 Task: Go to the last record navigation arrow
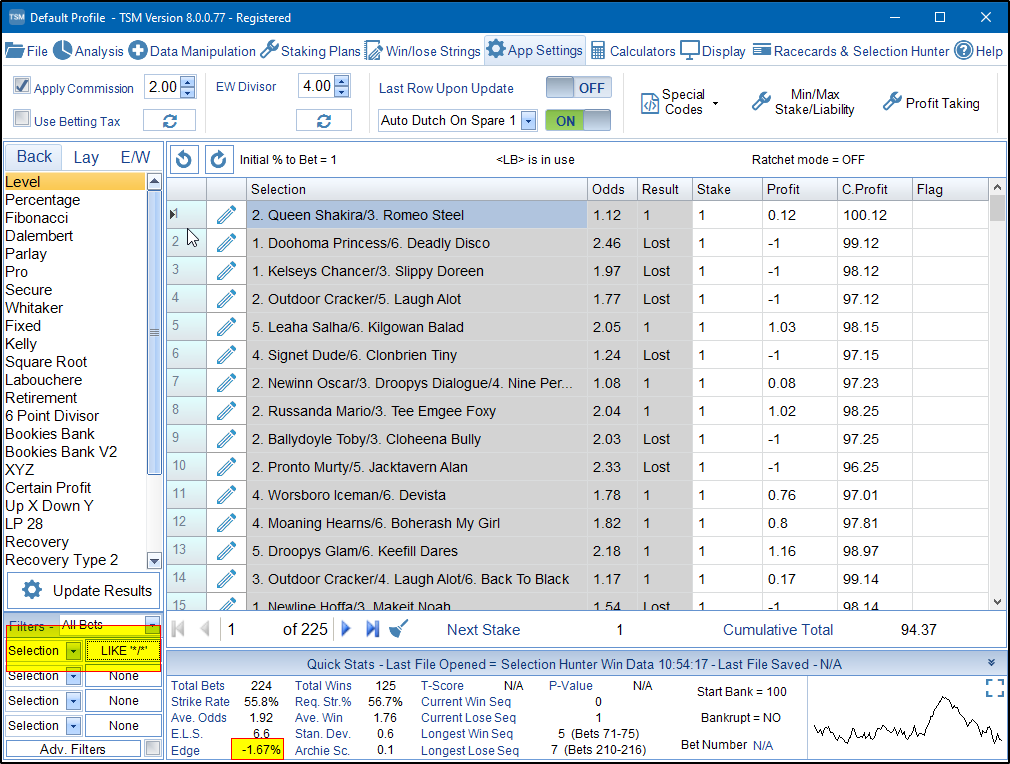coord(372,629)
